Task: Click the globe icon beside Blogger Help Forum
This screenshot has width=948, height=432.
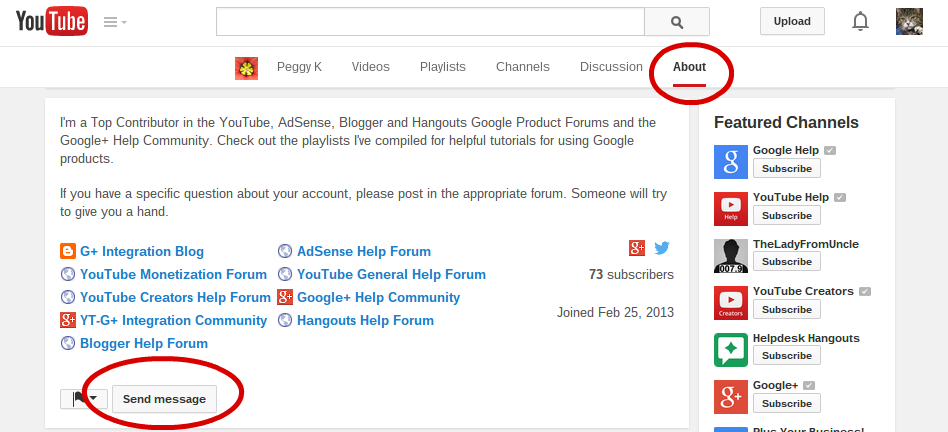Action: click(x=68, y=343)
